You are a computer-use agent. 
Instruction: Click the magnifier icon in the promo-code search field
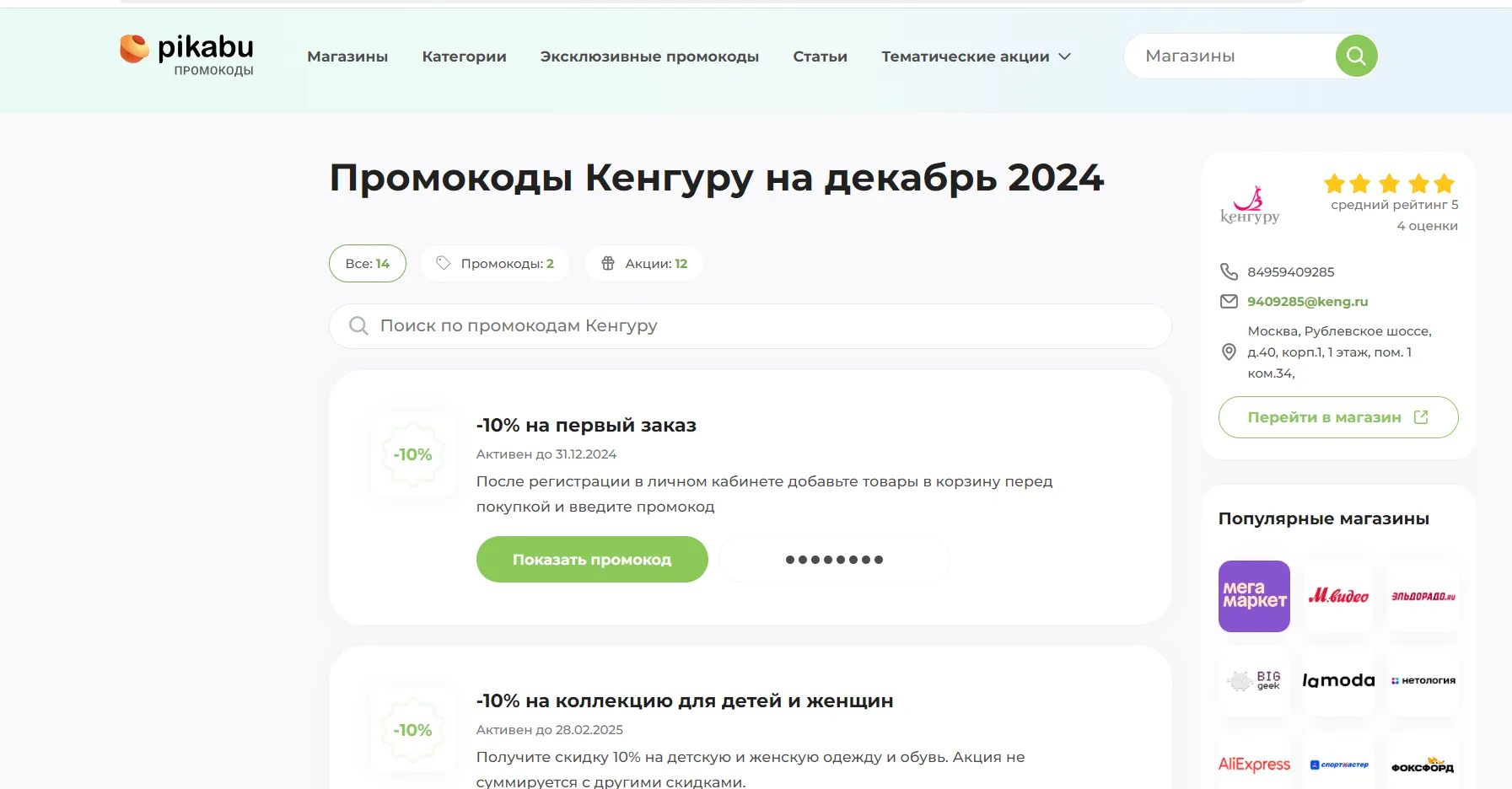pos(358,325)
